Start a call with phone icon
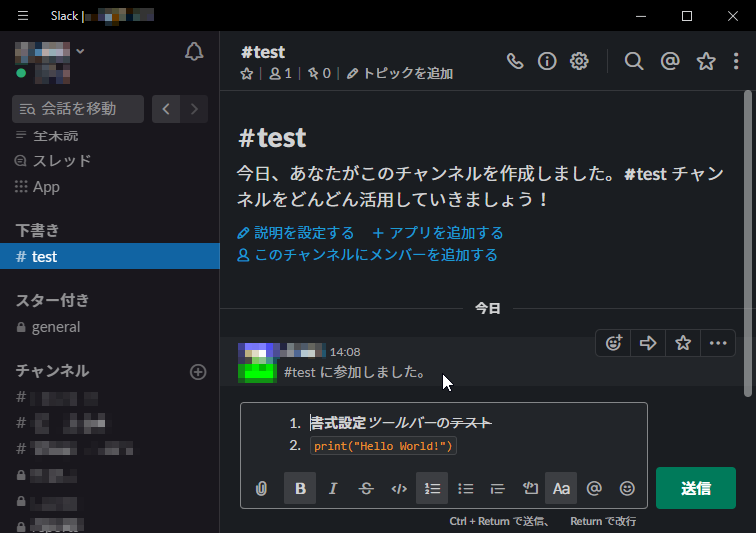 (515, 61)
